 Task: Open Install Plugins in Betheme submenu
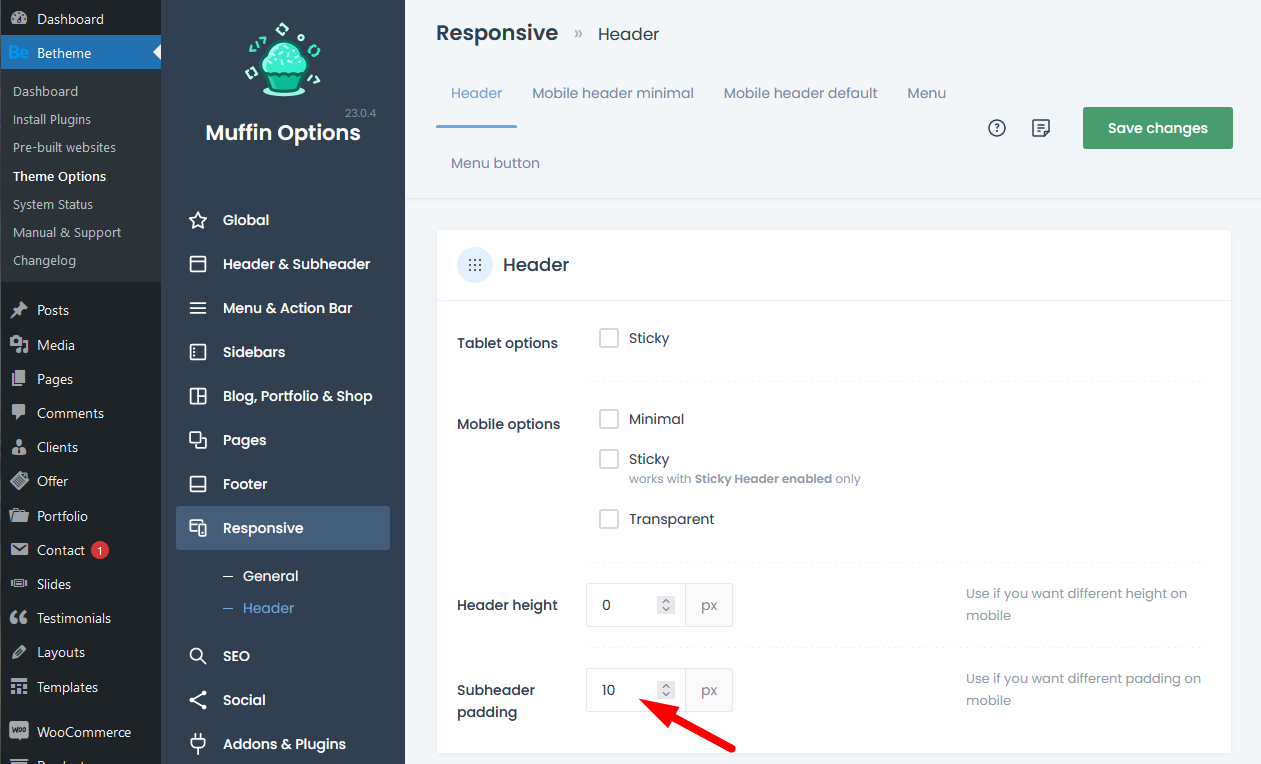tap(52, 119)
